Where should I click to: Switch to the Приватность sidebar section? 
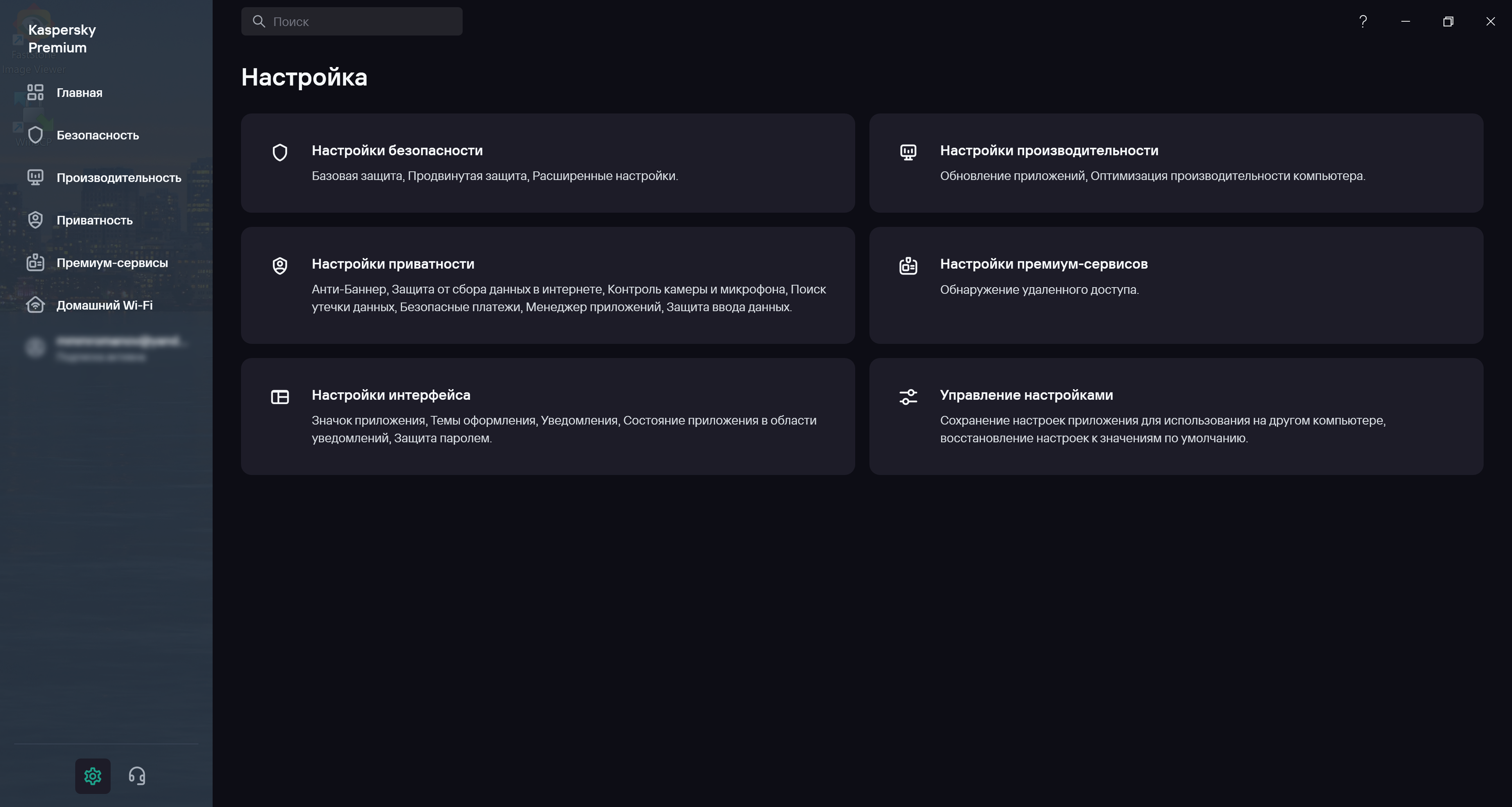click(95, 220)
